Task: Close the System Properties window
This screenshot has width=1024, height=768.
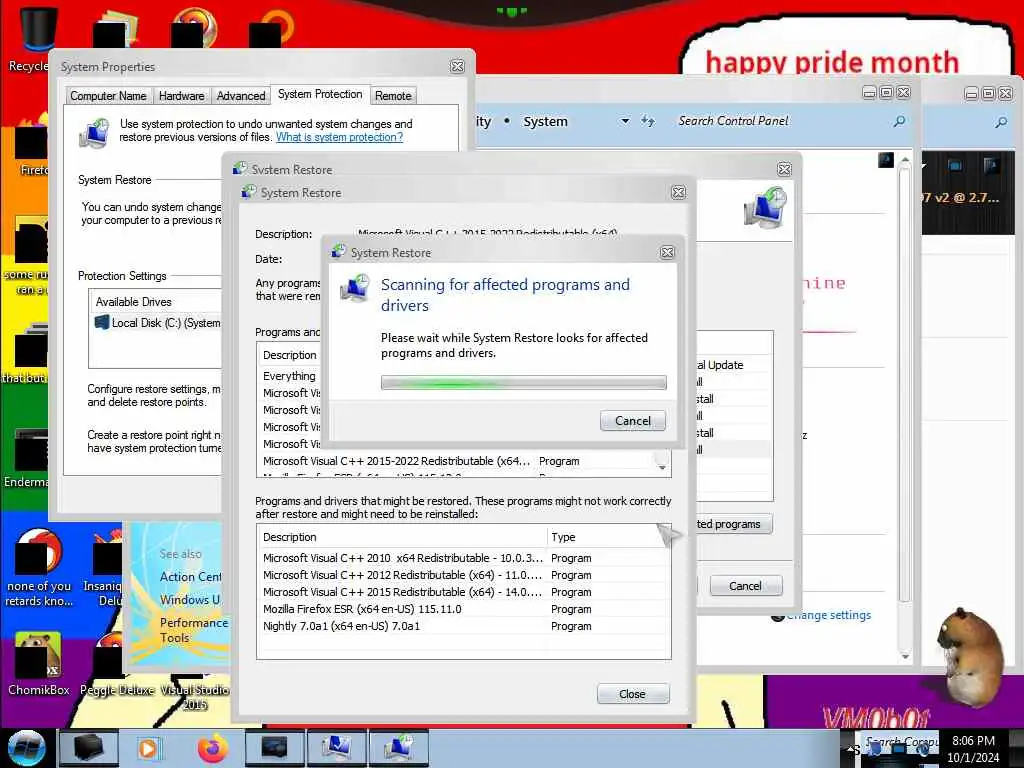Action: click(457, 67)
